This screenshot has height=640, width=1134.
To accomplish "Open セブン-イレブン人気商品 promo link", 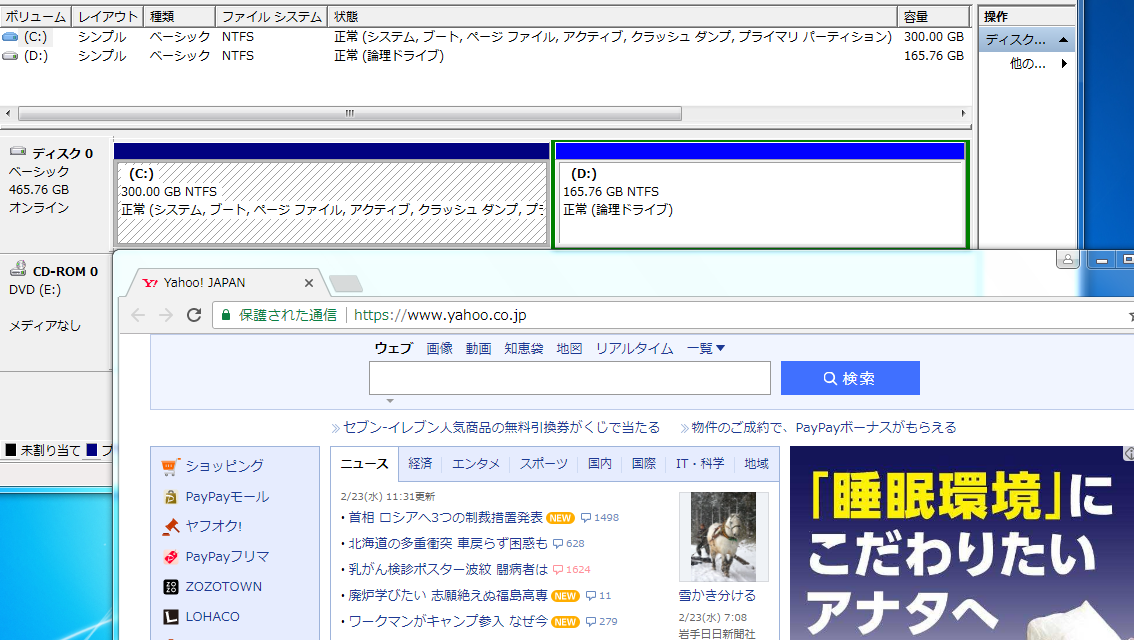I will [x=501, y=428].
